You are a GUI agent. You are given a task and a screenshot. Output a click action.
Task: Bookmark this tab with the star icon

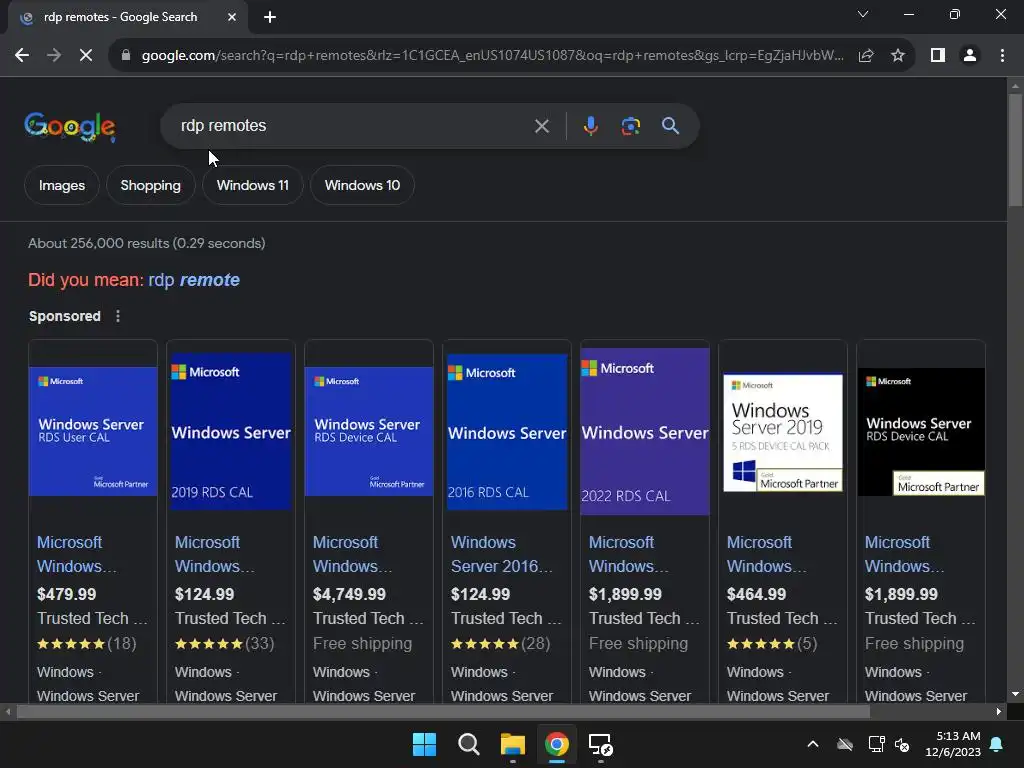[x=898, y=56]
